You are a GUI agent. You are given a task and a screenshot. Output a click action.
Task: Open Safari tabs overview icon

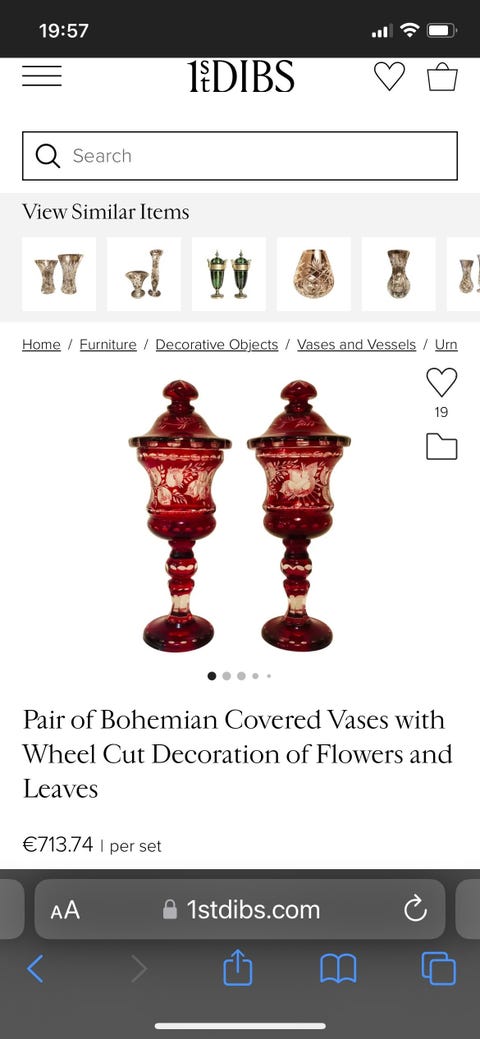tap(439, 969)
